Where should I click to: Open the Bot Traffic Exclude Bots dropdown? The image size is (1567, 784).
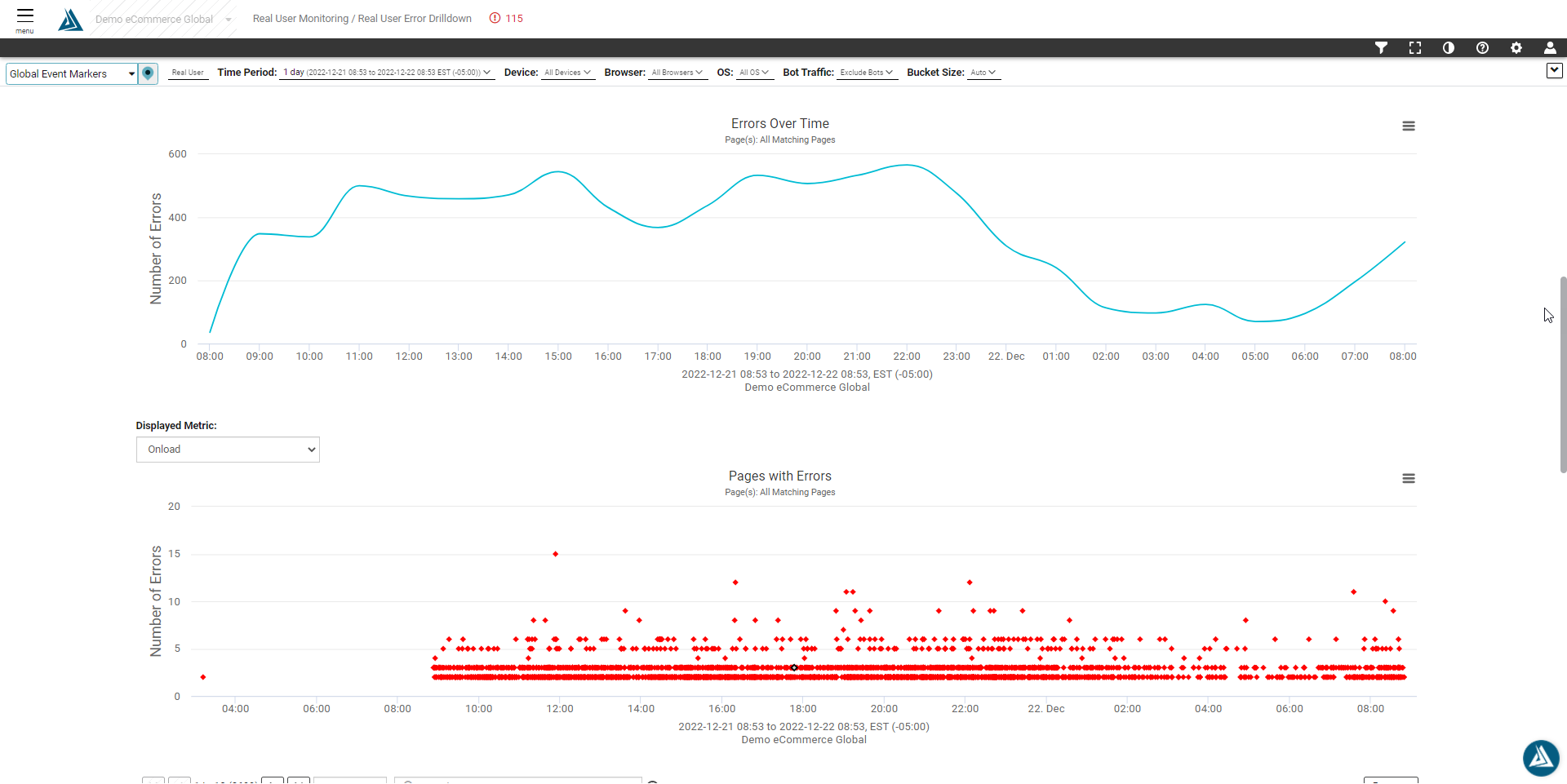point(867,73)
